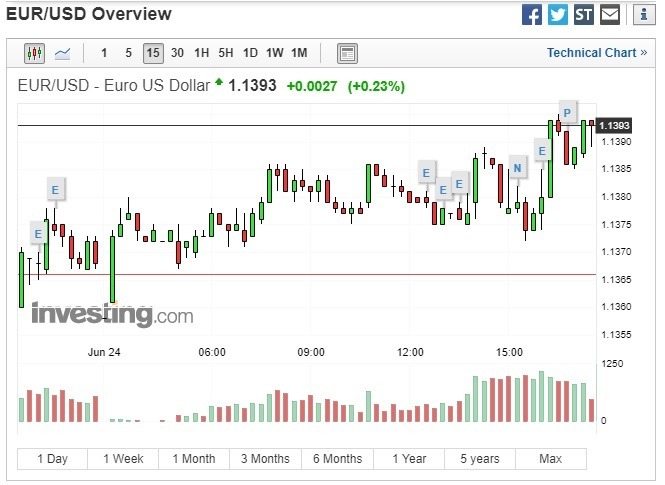Share chart on StockTwits
This screenshot has width=665, height=485.
click(x=584, y=15)
